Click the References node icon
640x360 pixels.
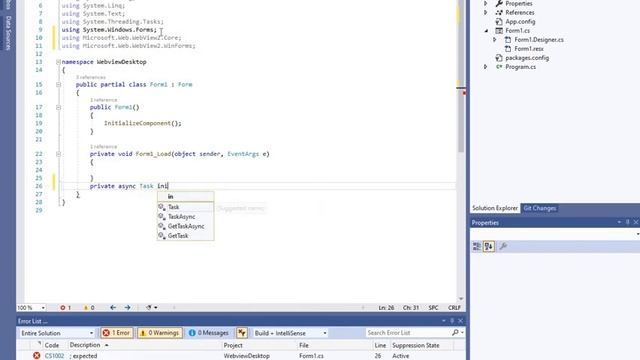pos(499,13)
